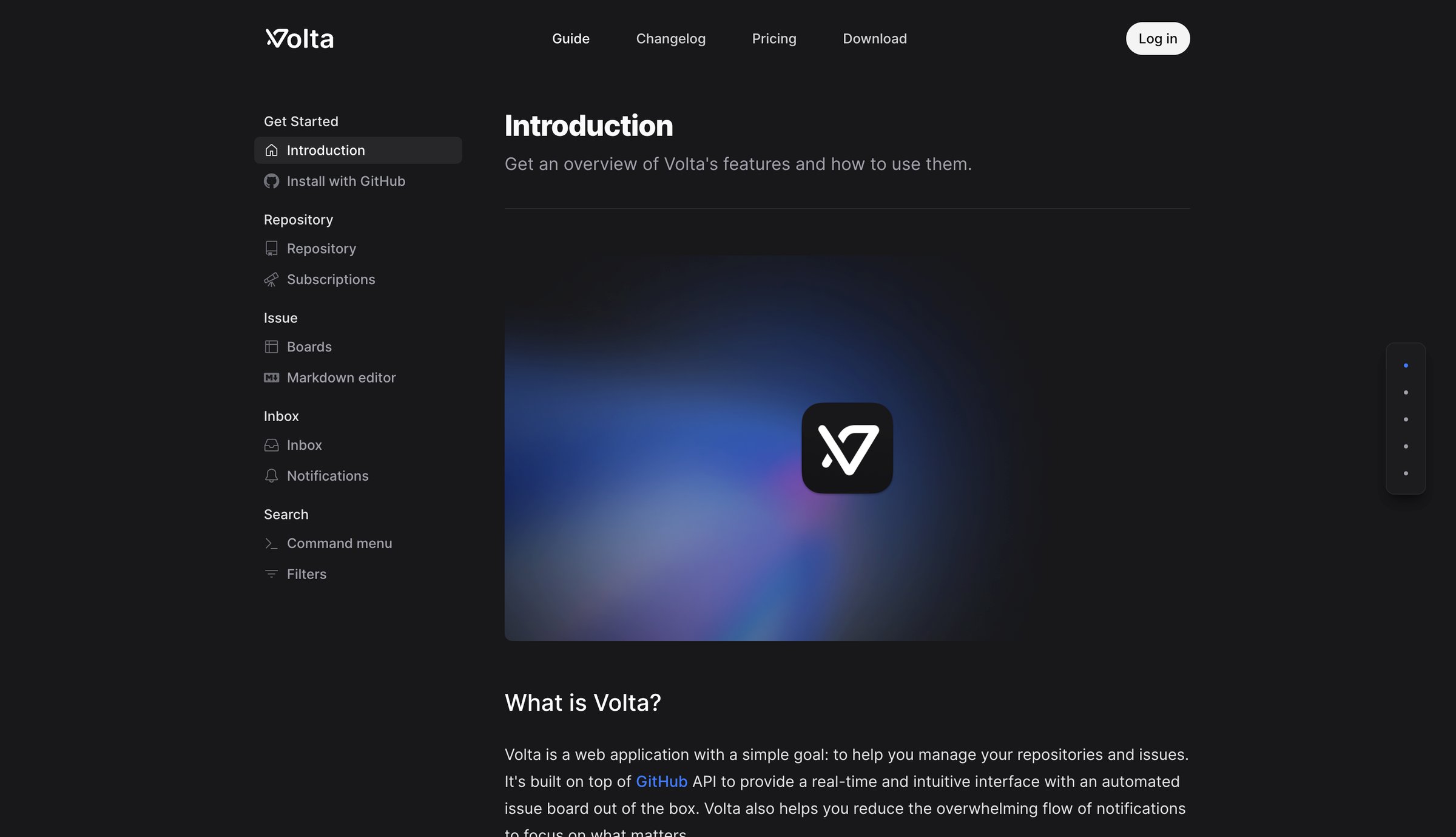The height and width of the screenshot is (837, 1456).
Task: Click the Notifications bell icon
Action: pos(271,476)
